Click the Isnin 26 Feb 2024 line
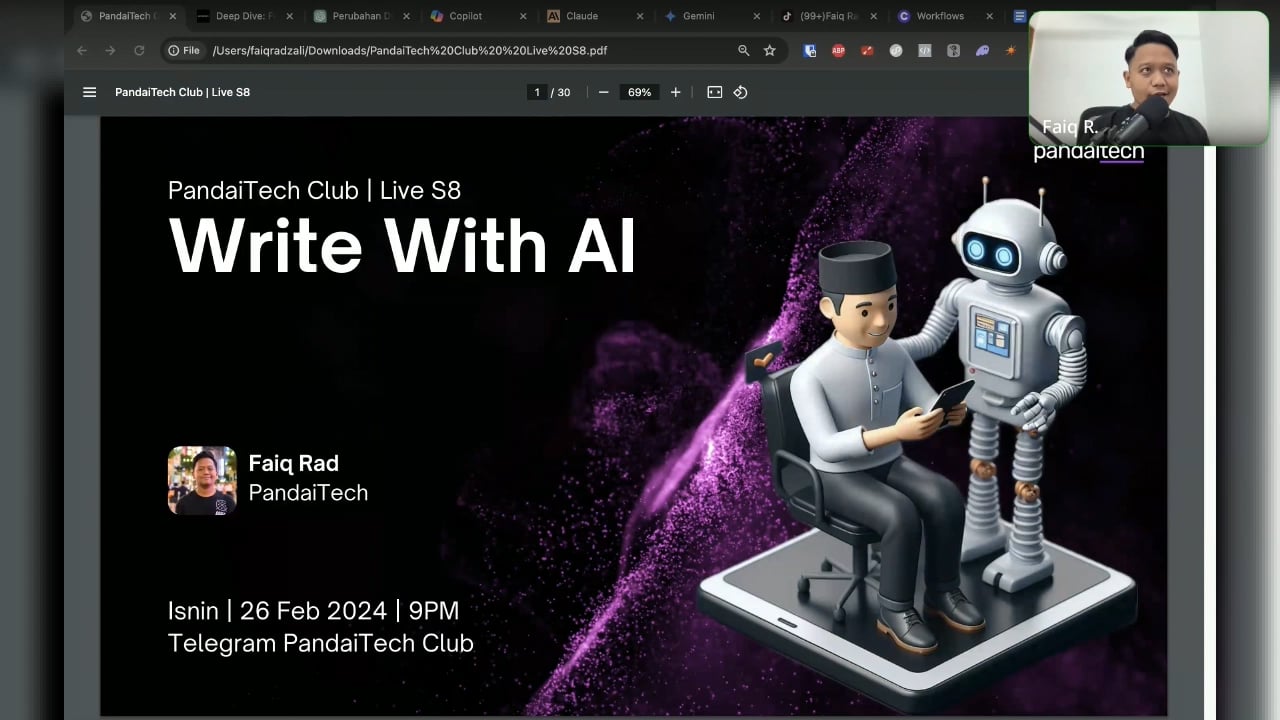This screenshot has height=720, width=1280. point(313,610)
